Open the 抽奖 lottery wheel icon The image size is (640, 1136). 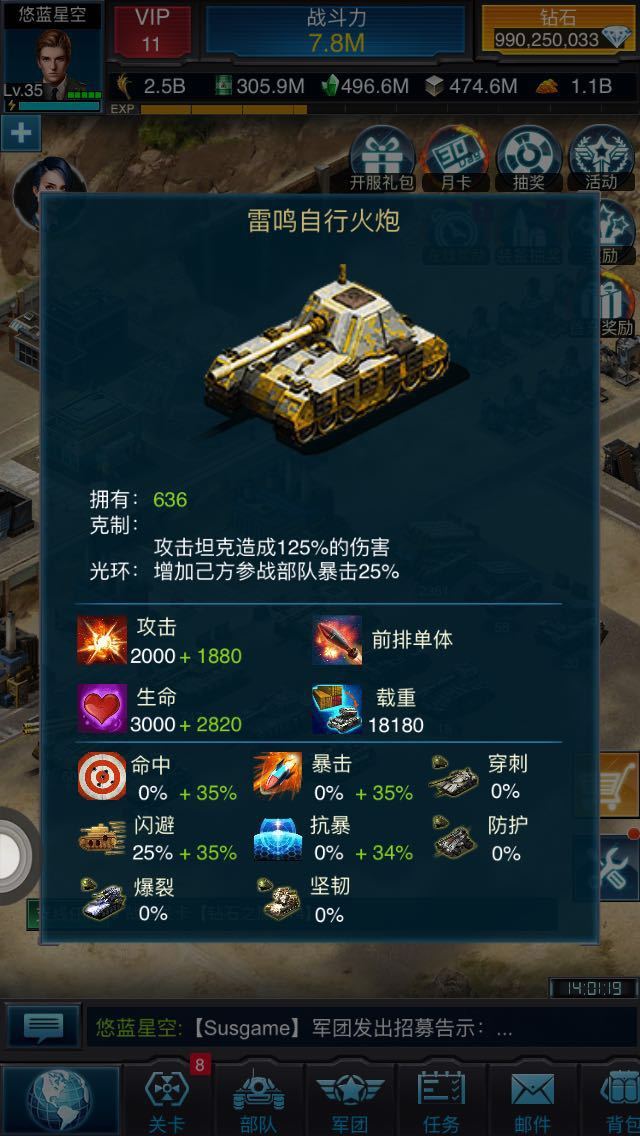click(x=528, y=158)
